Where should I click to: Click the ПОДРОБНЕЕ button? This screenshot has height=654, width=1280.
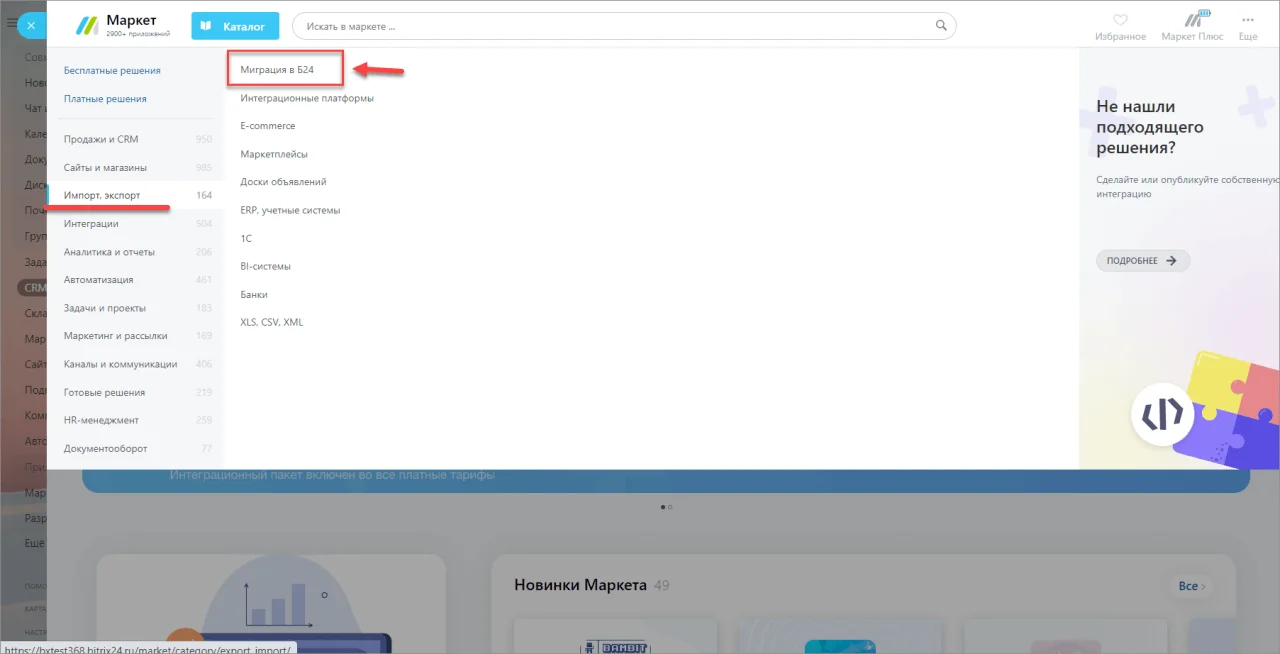pyautogui.click(x=1143, y=261)
